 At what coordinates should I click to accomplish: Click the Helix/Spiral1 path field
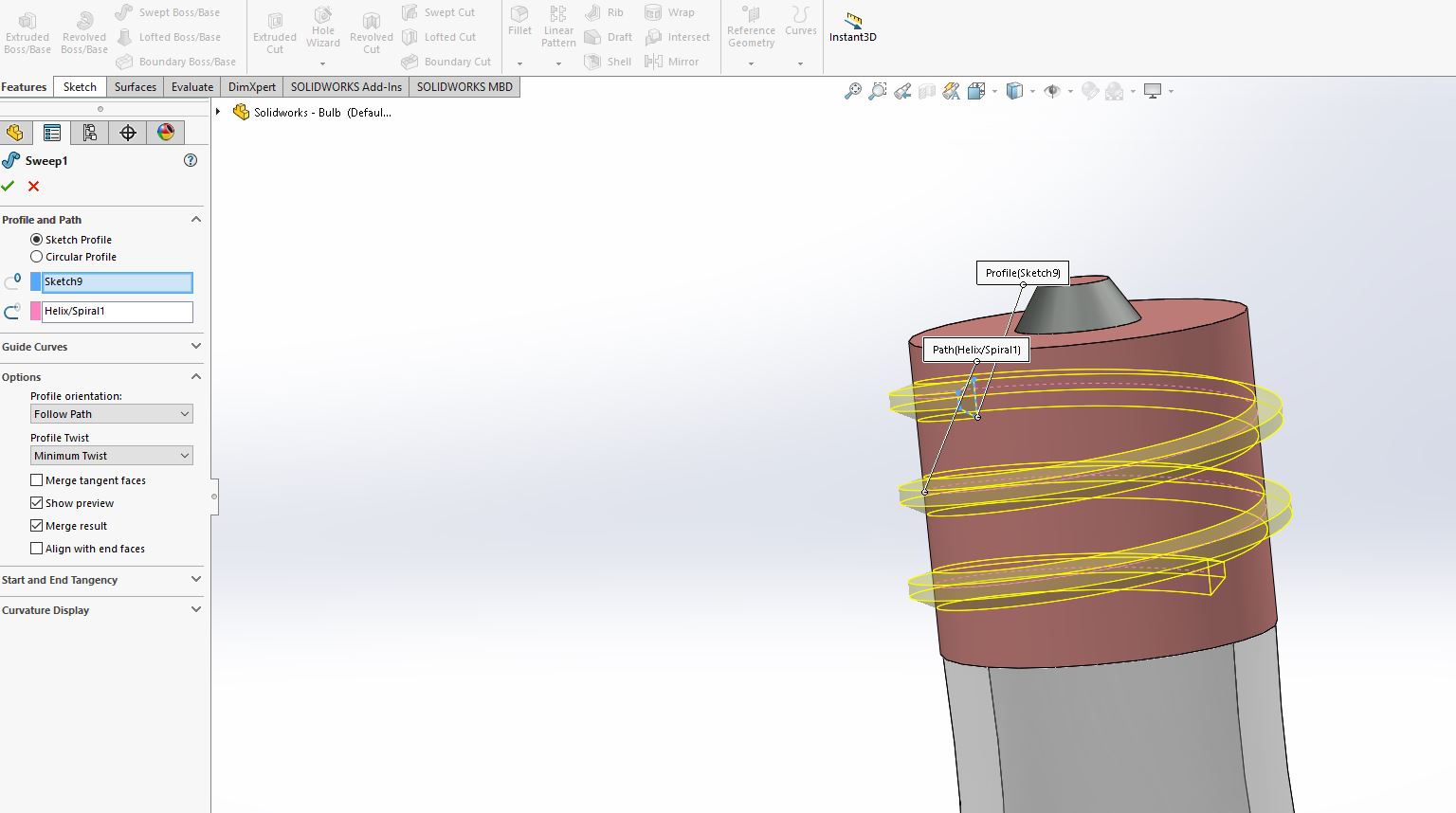[116, 311]
